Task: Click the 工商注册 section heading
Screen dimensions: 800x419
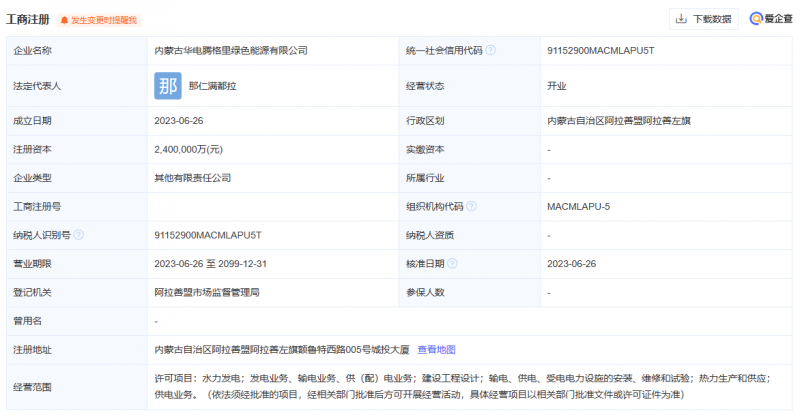Action: (28, 19)
